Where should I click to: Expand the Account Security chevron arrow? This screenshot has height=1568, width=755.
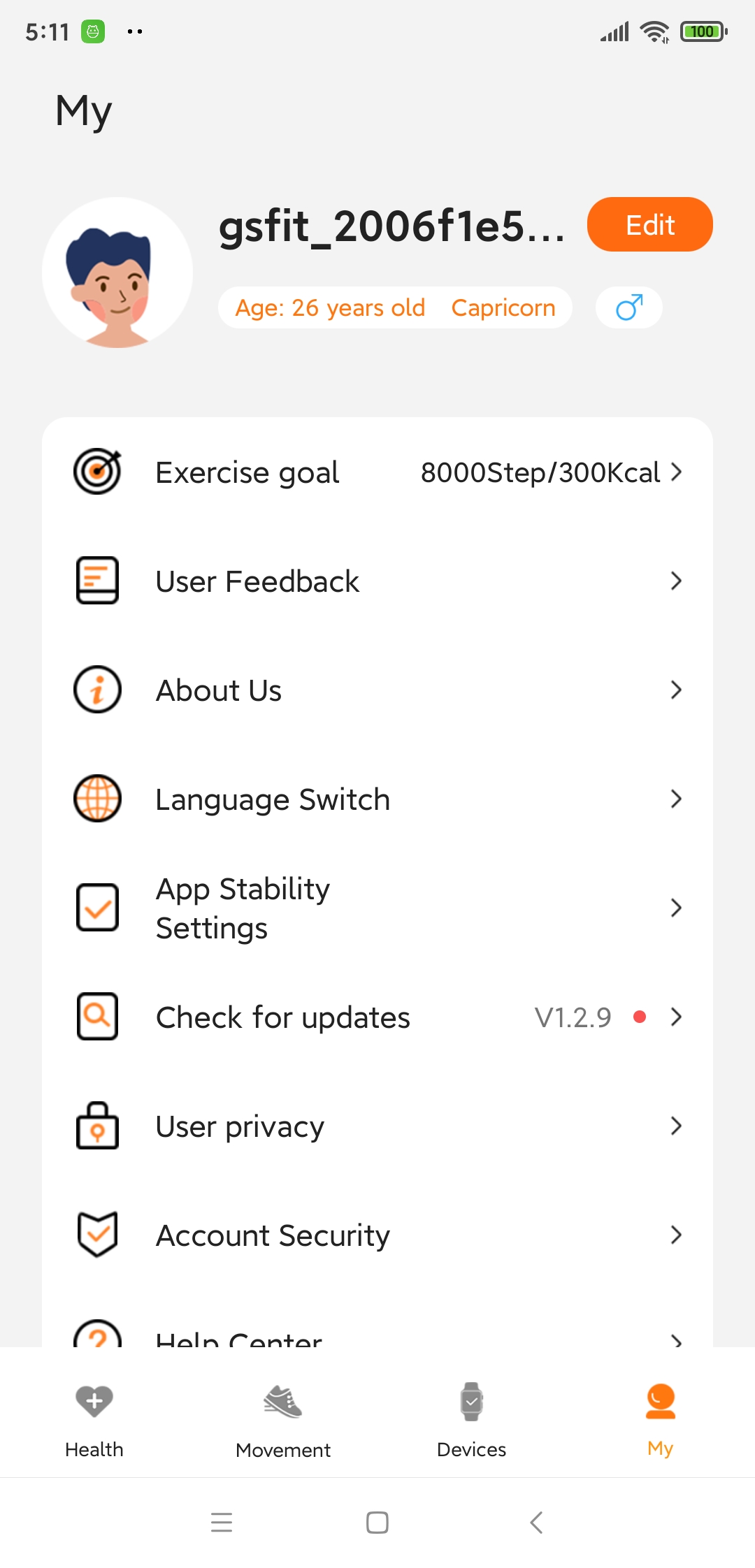point(675,1235)
